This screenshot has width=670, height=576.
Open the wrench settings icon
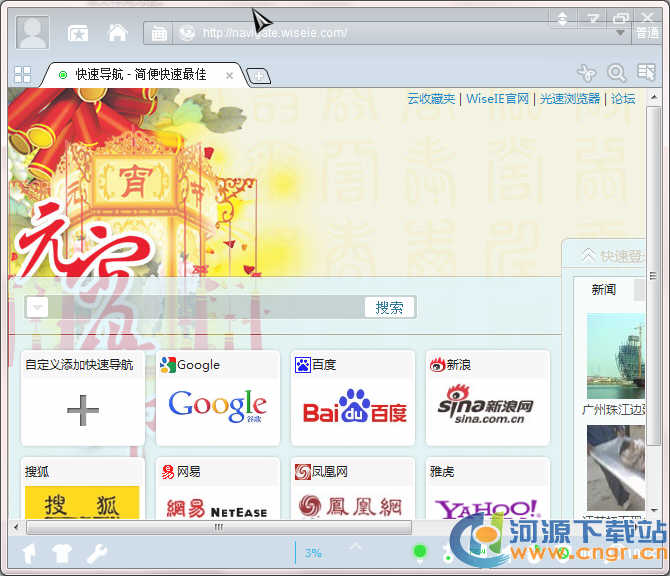point(97,553)
